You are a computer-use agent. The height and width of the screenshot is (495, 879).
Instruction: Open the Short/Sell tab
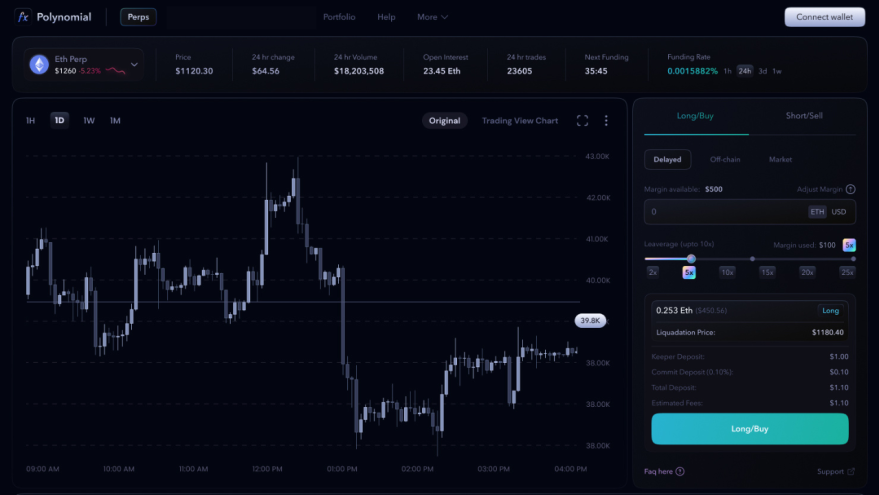(x=804, y=116)
